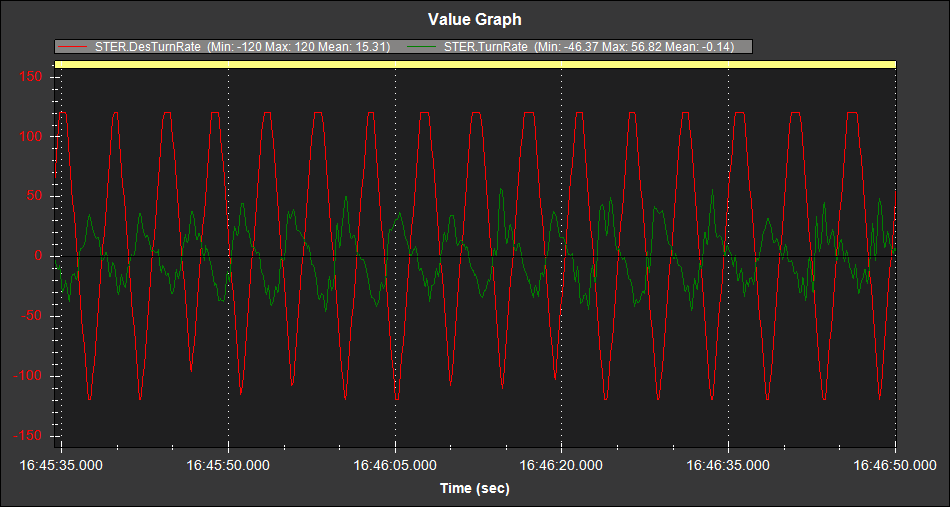The height and width of the screenshot is (507, 950).
Task: Click the red line swatch in legend
Action: click(x=73, y=46)
